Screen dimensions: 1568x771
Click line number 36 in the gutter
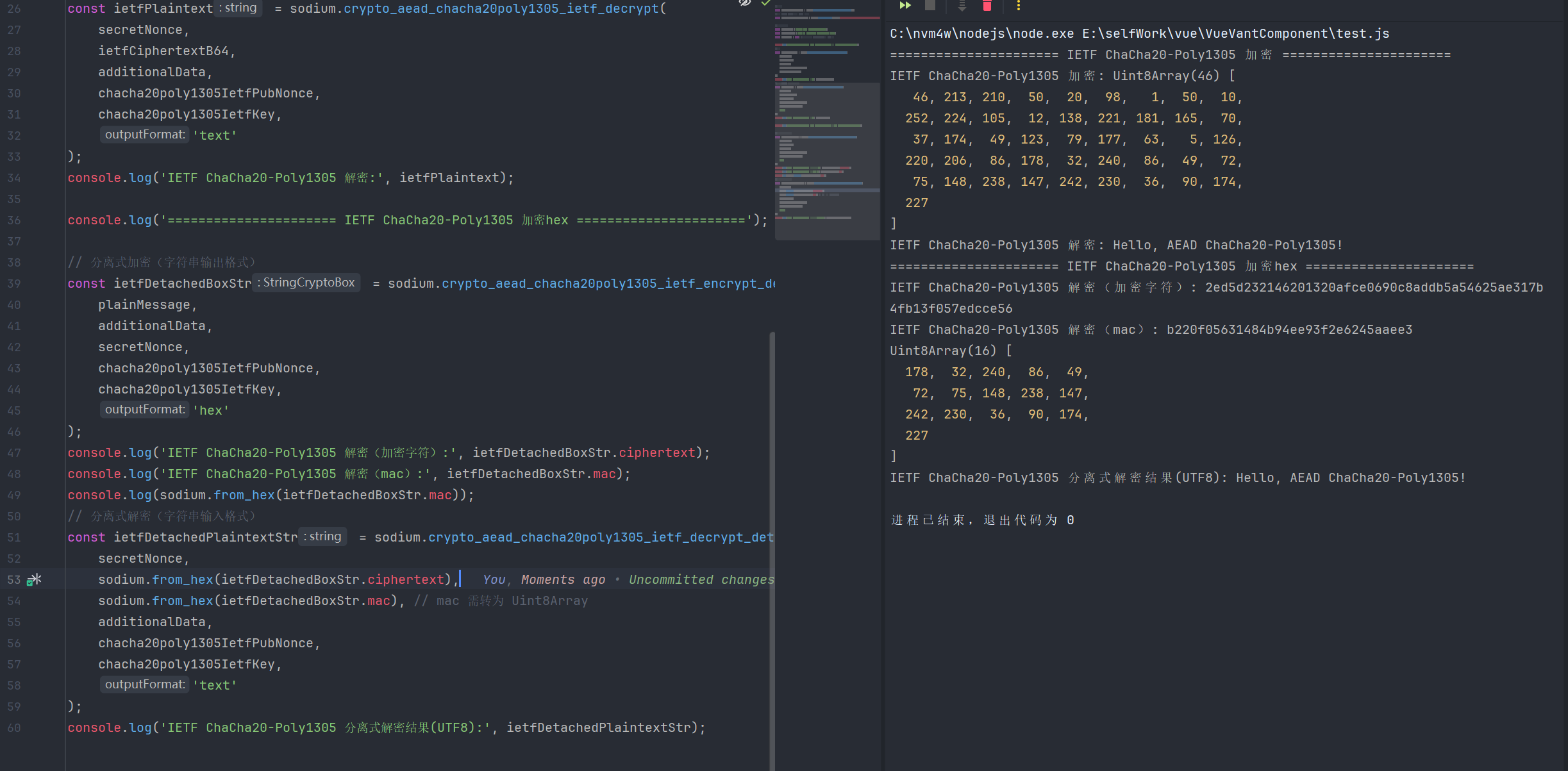pos(14,220)
